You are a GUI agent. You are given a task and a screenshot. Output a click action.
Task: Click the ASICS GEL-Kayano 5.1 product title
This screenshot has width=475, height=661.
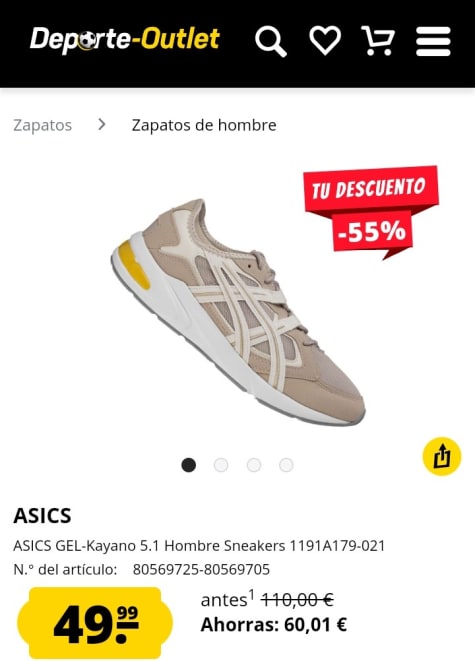(x=199, y=546)
